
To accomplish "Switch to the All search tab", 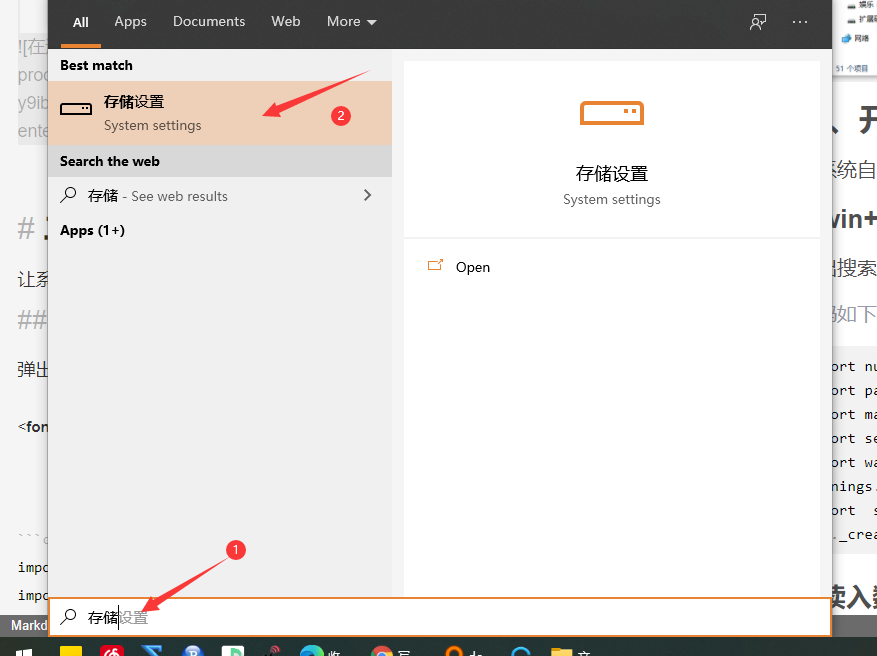I will point(81,22).
